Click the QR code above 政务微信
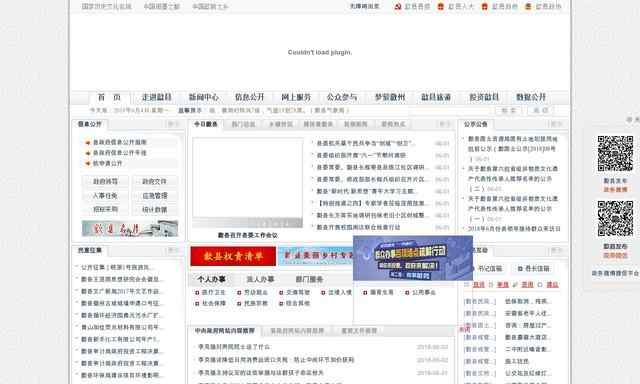Image resolution: width=640 pixels, height=384 pixels. pos(615,219)
